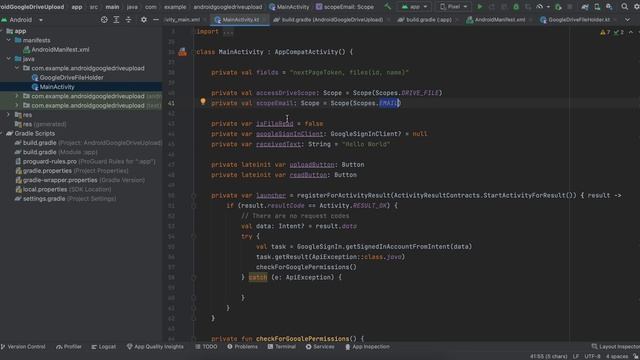Select res (generated) in project tree
640x360 pixels.
(40, 124)
